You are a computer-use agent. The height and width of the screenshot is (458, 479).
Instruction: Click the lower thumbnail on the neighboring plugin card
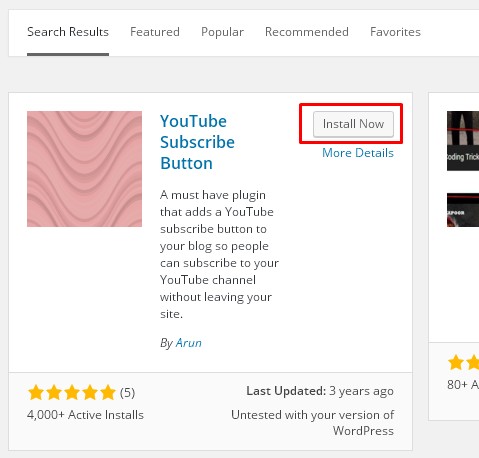463,210
